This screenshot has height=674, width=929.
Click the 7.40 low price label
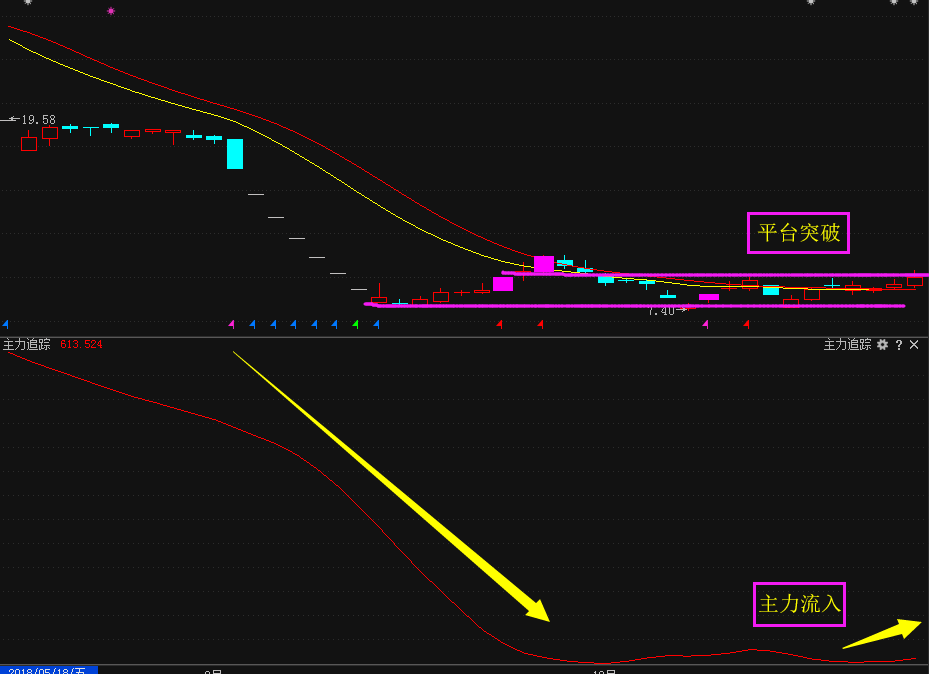[661, 311]
